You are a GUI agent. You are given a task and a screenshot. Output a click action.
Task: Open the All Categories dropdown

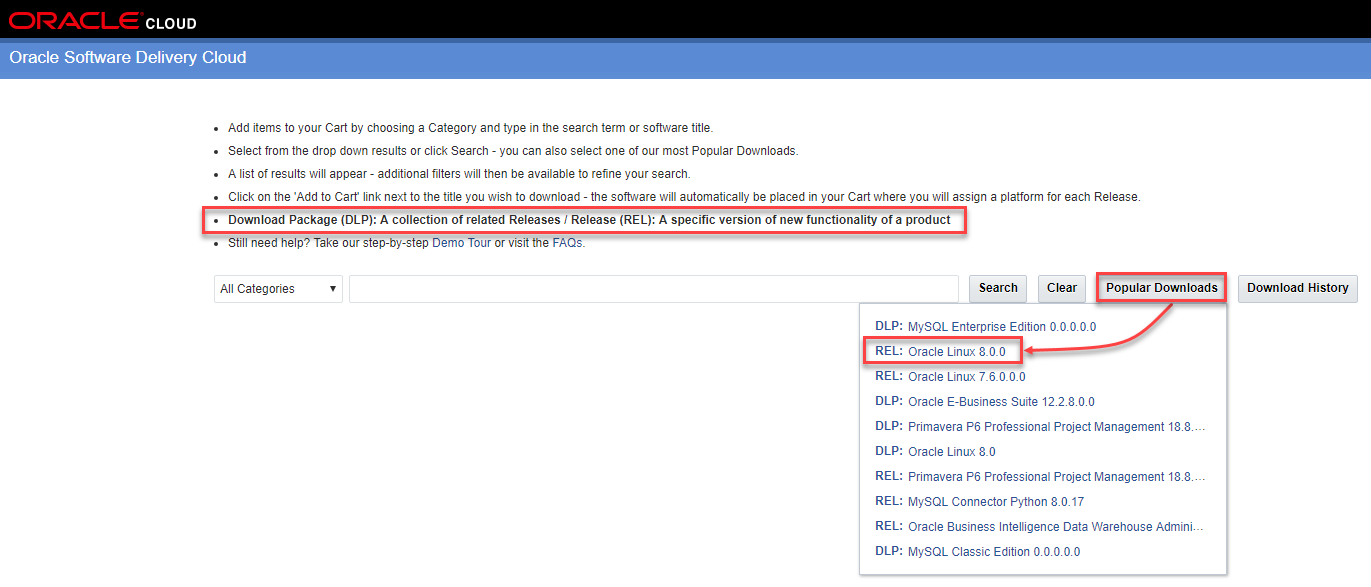(278, 289)
